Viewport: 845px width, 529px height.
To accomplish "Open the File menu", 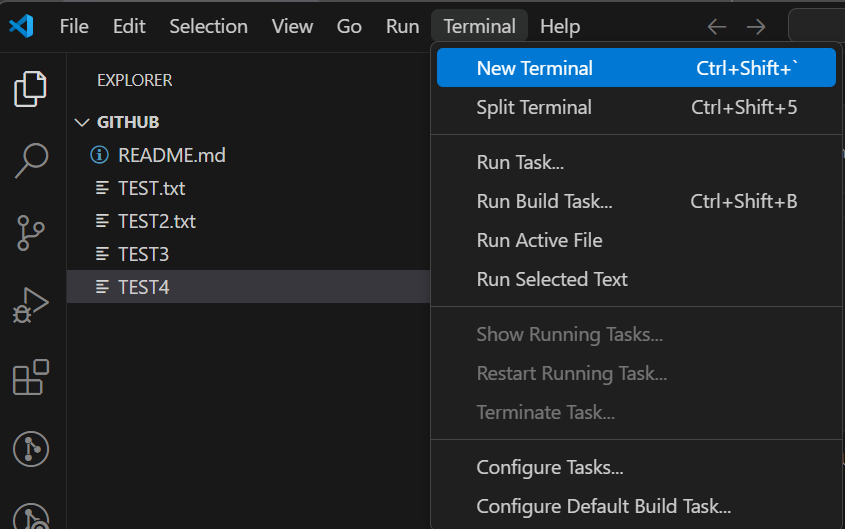I will (x=74, y=27).
